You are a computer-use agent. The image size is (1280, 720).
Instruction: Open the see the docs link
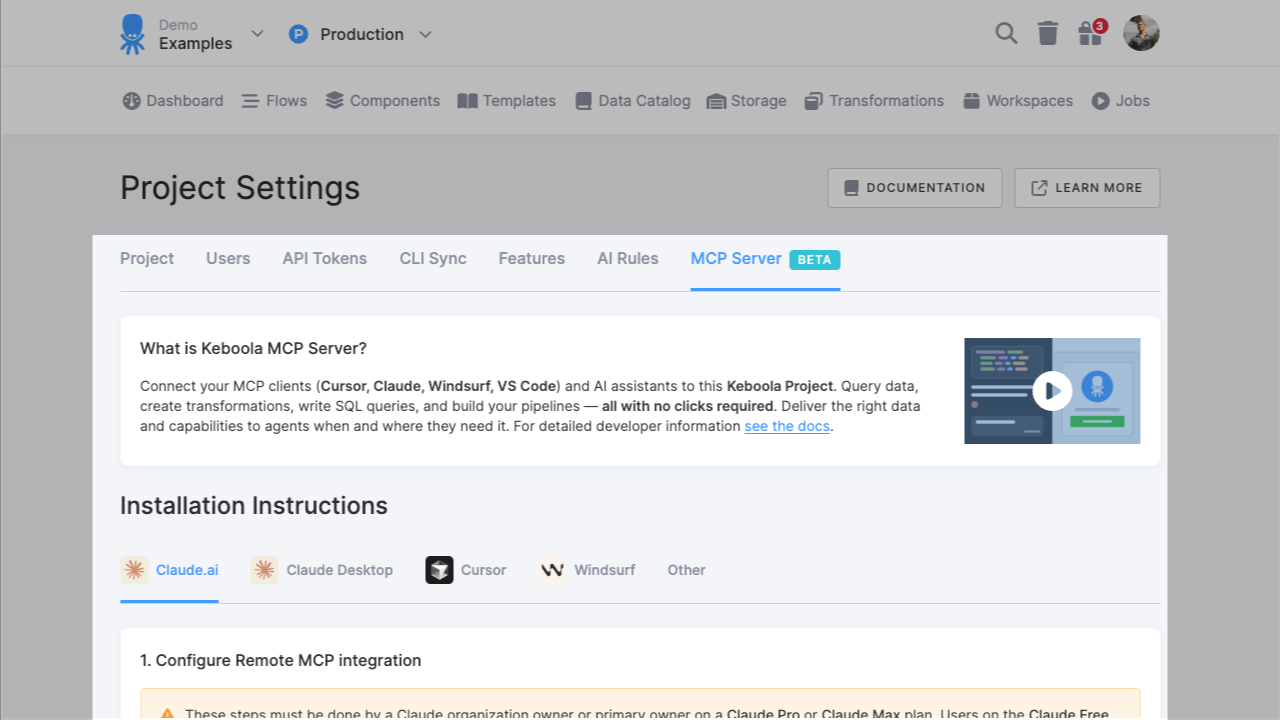pos(786,426)
